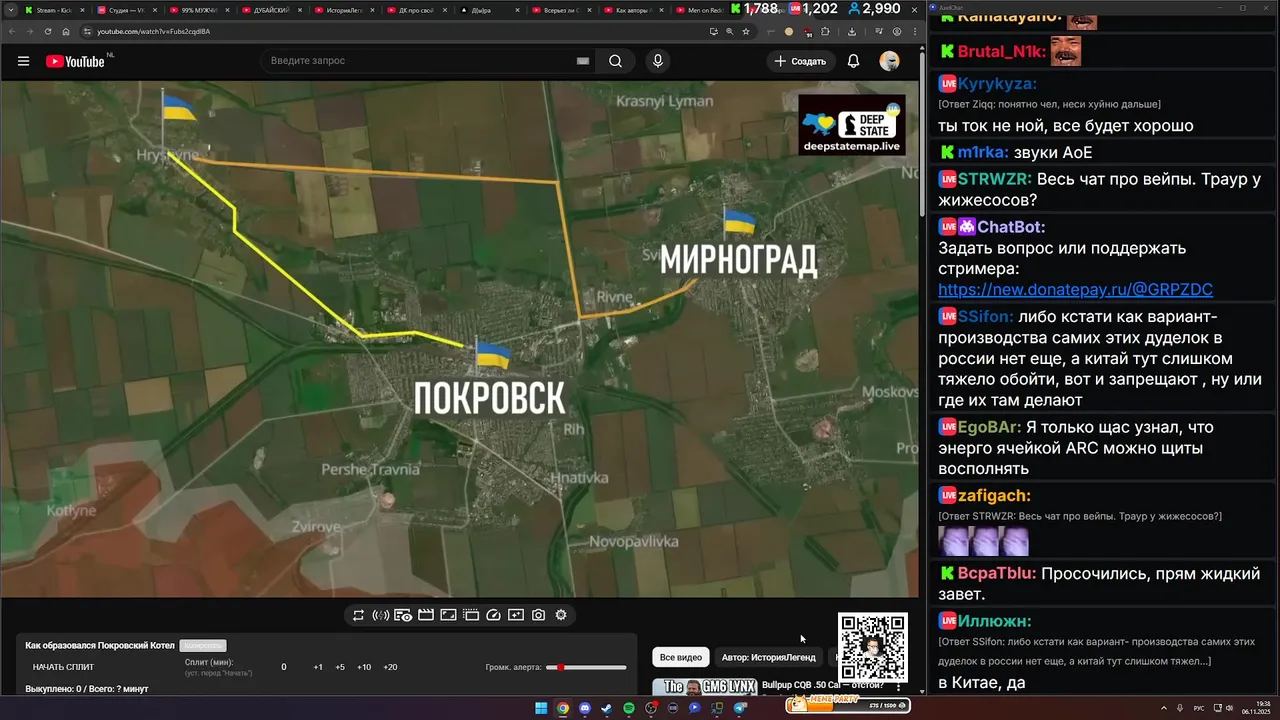Expand the system tray hidden icons chevron

coord(1165,708)
